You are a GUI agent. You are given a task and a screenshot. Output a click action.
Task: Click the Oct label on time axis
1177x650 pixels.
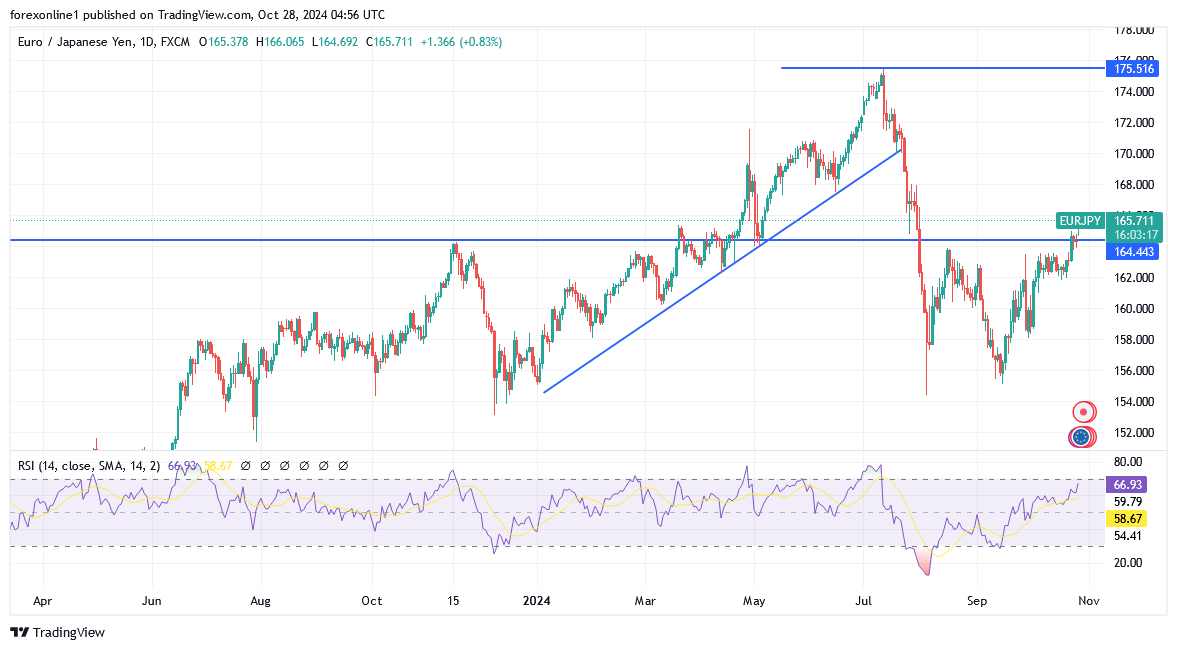click(372, 601)
